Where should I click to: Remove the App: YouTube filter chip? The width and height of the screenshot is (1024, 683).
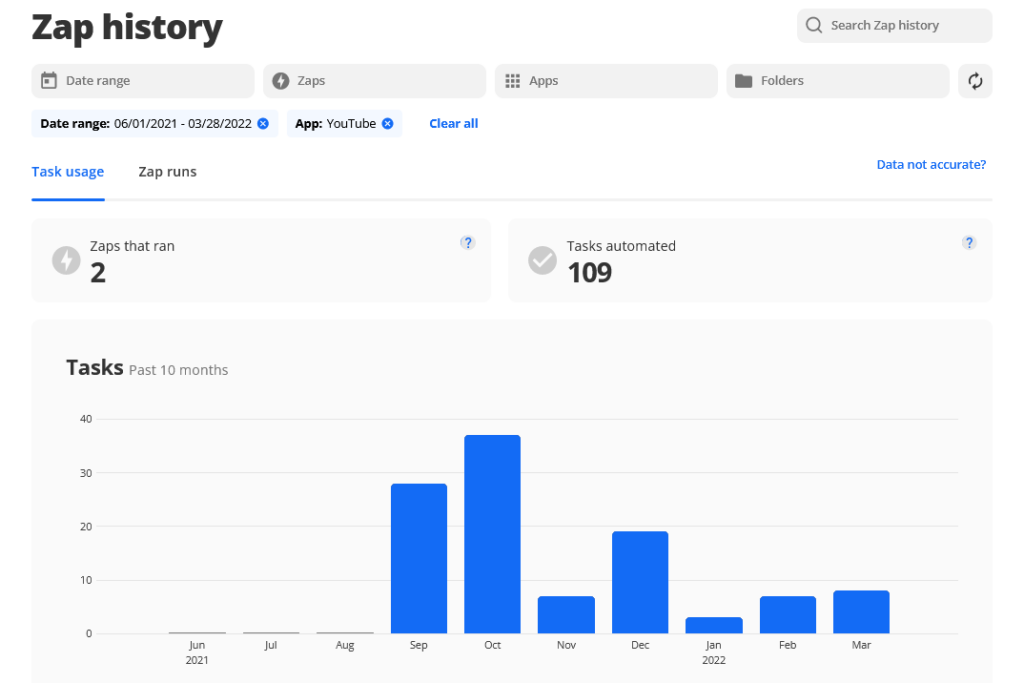coord(388,123)
